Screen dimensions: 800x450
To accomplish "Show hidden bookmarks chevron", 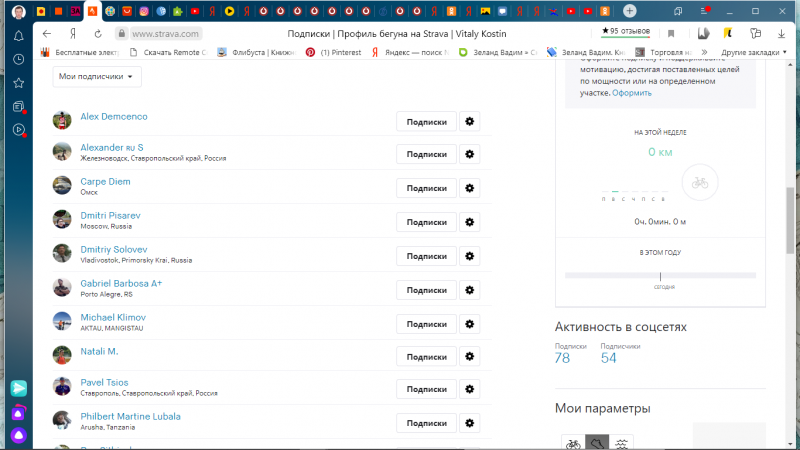I will point(704,52).
